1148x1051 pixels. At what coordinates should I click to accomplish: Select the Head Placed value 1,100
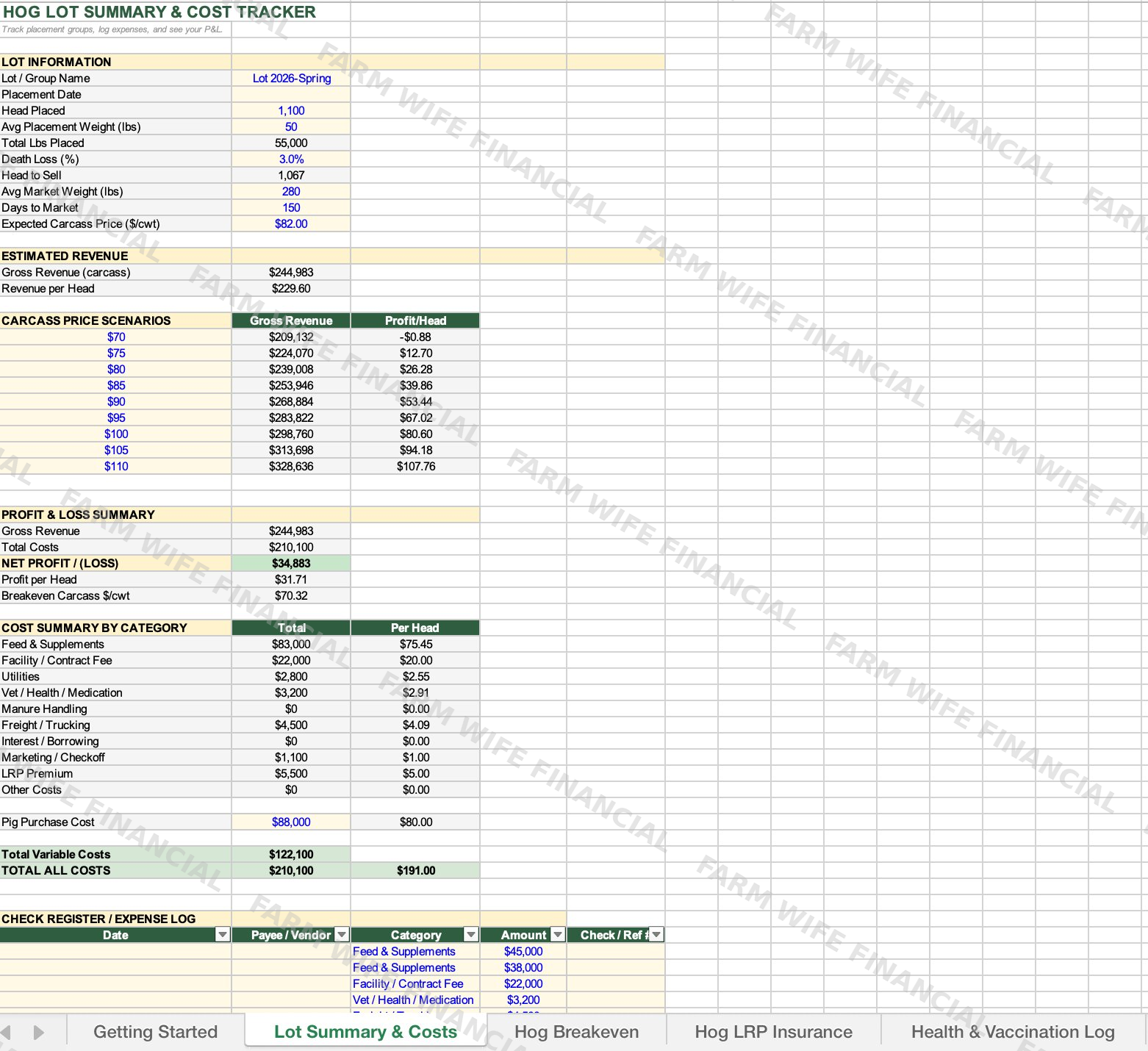pos(291,111)
